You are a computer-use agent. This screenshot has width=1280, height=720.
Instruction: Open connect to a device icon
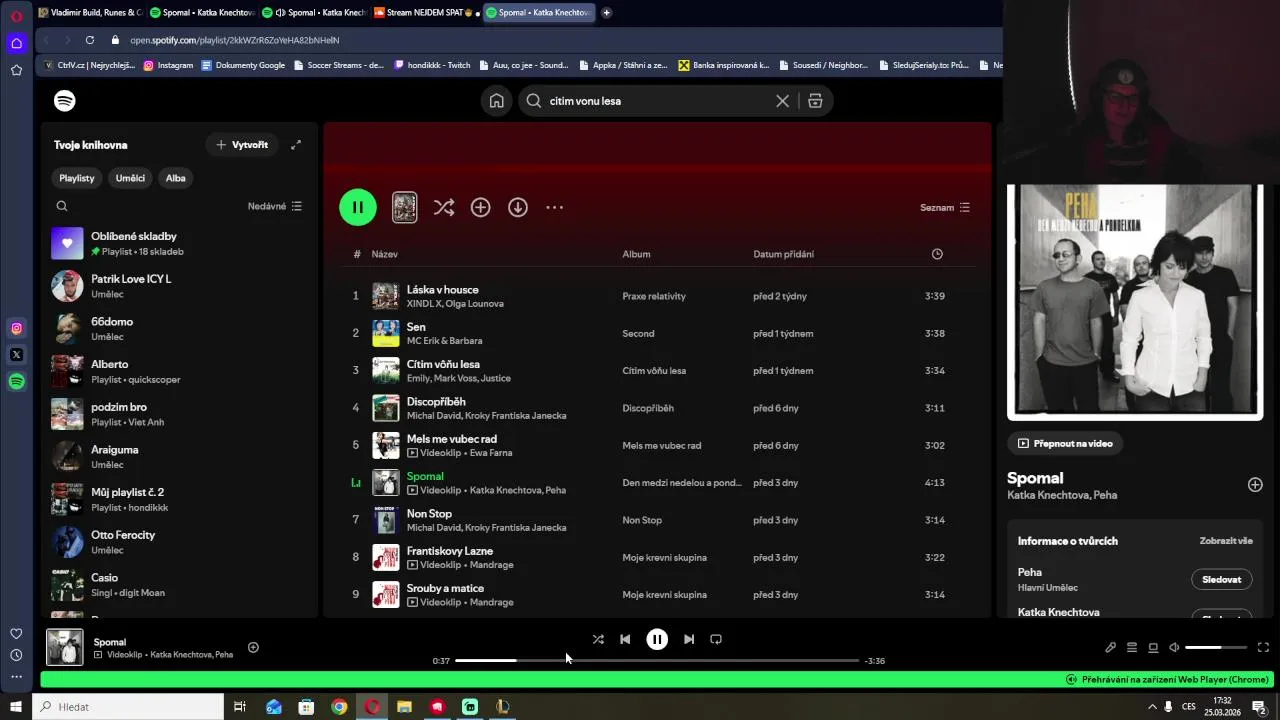tap(1153, 647)
